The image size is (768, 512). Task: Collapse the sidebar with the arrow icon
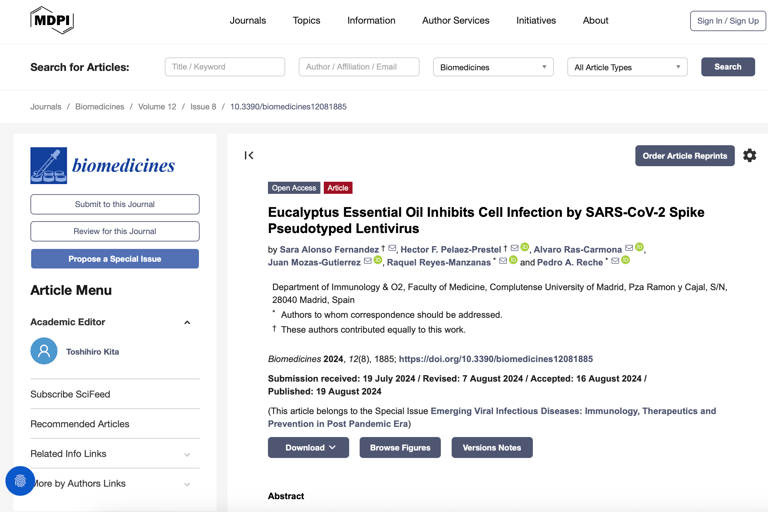pyautogui.click(x=249, y=155)
